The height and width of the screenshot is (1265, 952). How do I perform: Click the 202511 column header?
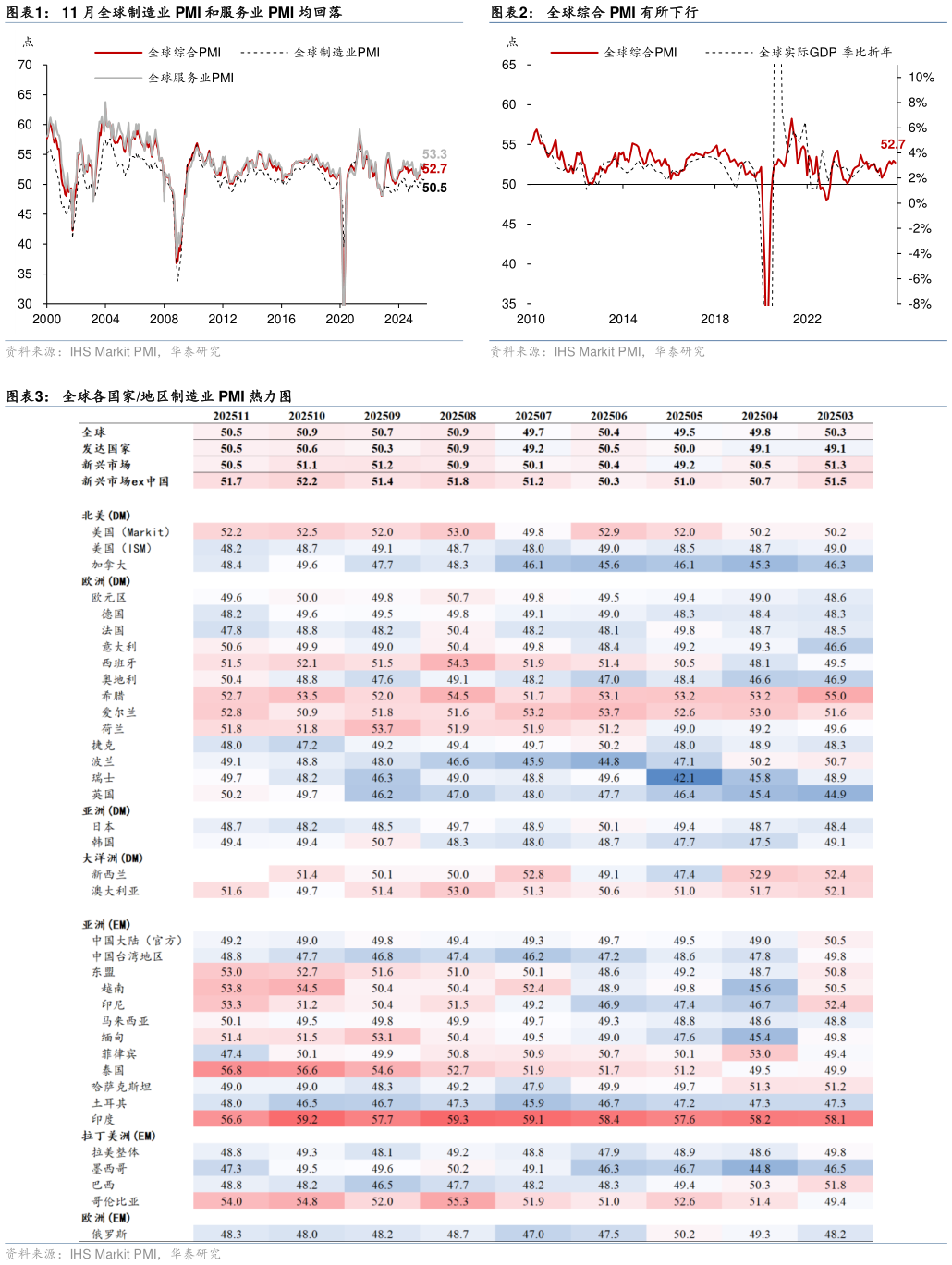[x=231, y=416]
